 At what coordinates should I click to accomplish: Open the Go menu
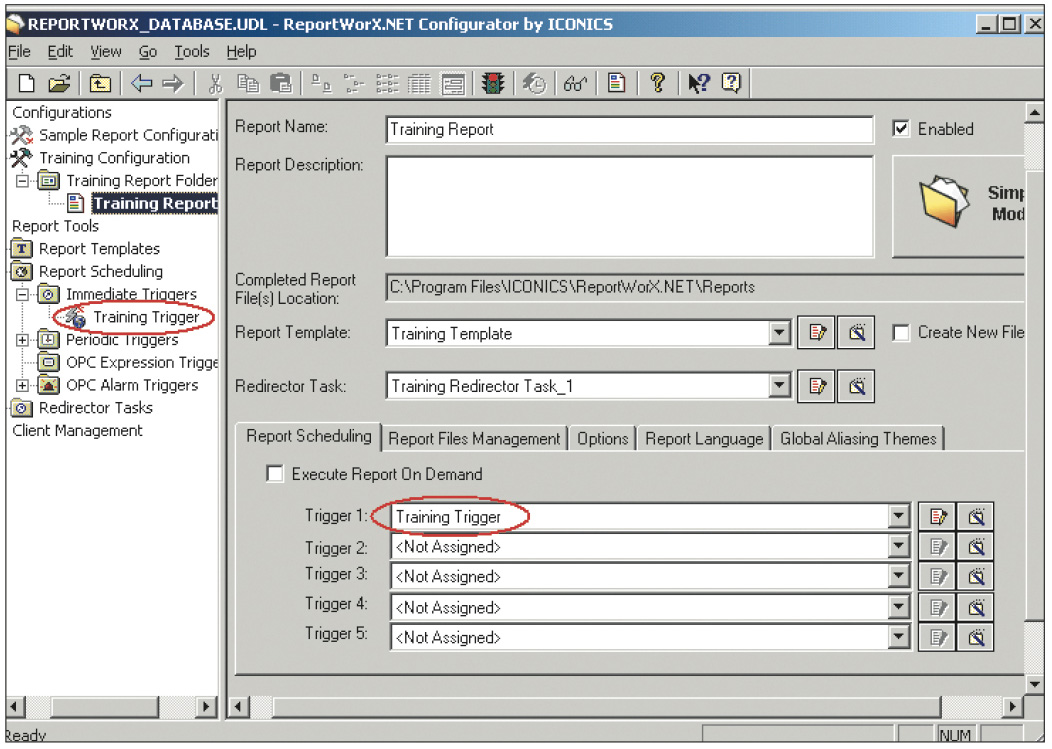point(148,52)
